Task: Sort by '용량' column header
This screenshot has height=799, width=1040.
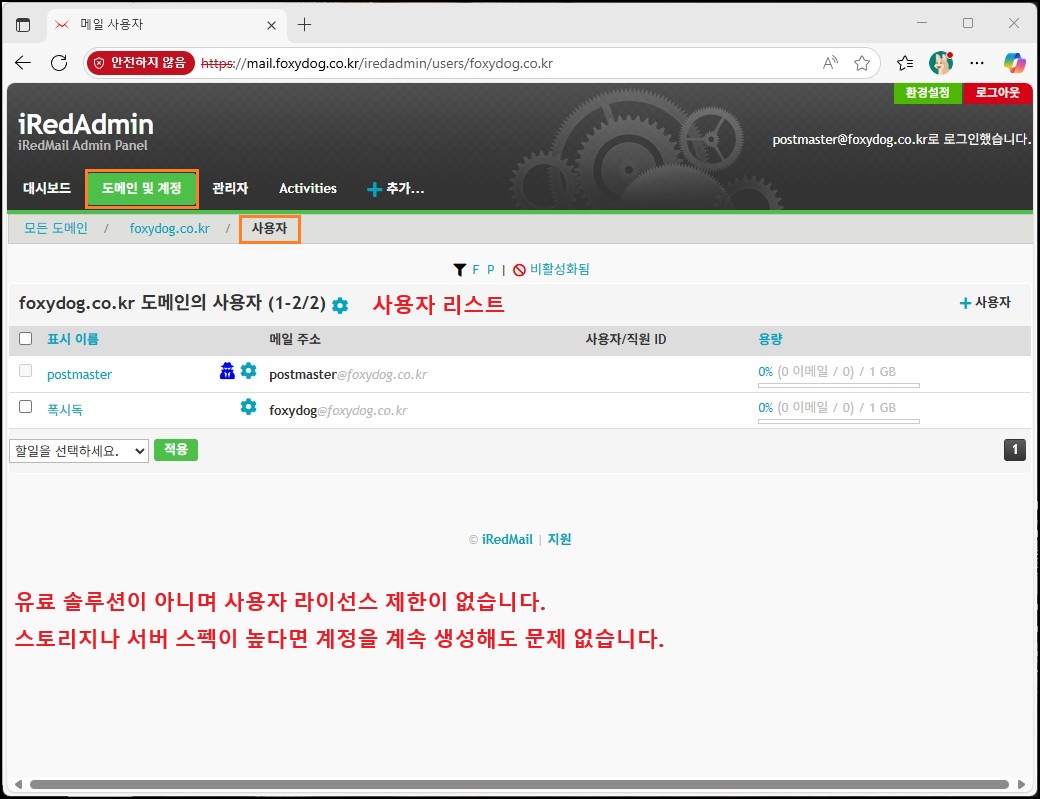Action: click(x=770, y=339)
